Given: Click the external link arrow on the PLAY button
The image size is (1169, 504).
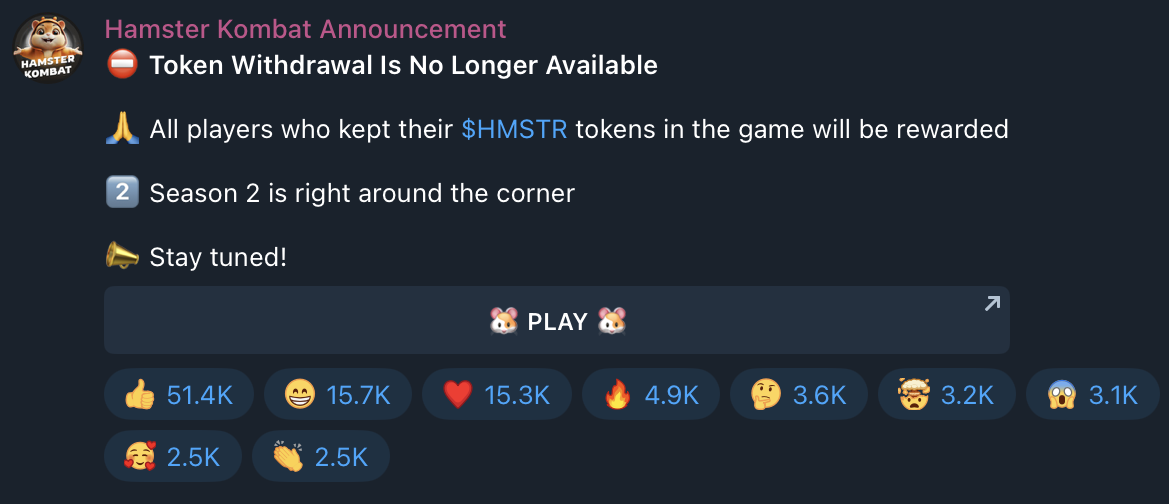Looking at the screenshot, I should (x=992, y=303).
